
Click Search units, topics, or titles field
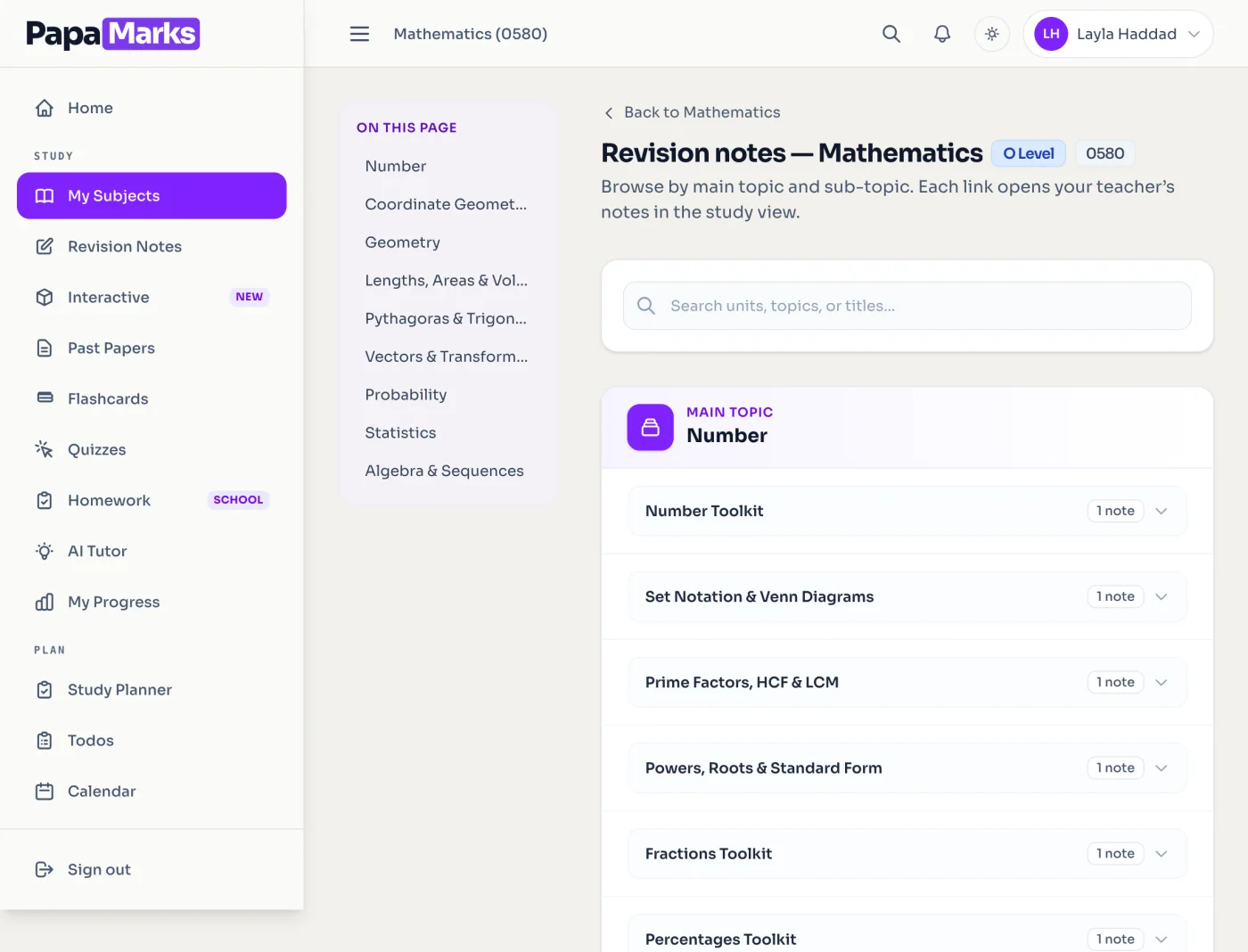(907, 306)
